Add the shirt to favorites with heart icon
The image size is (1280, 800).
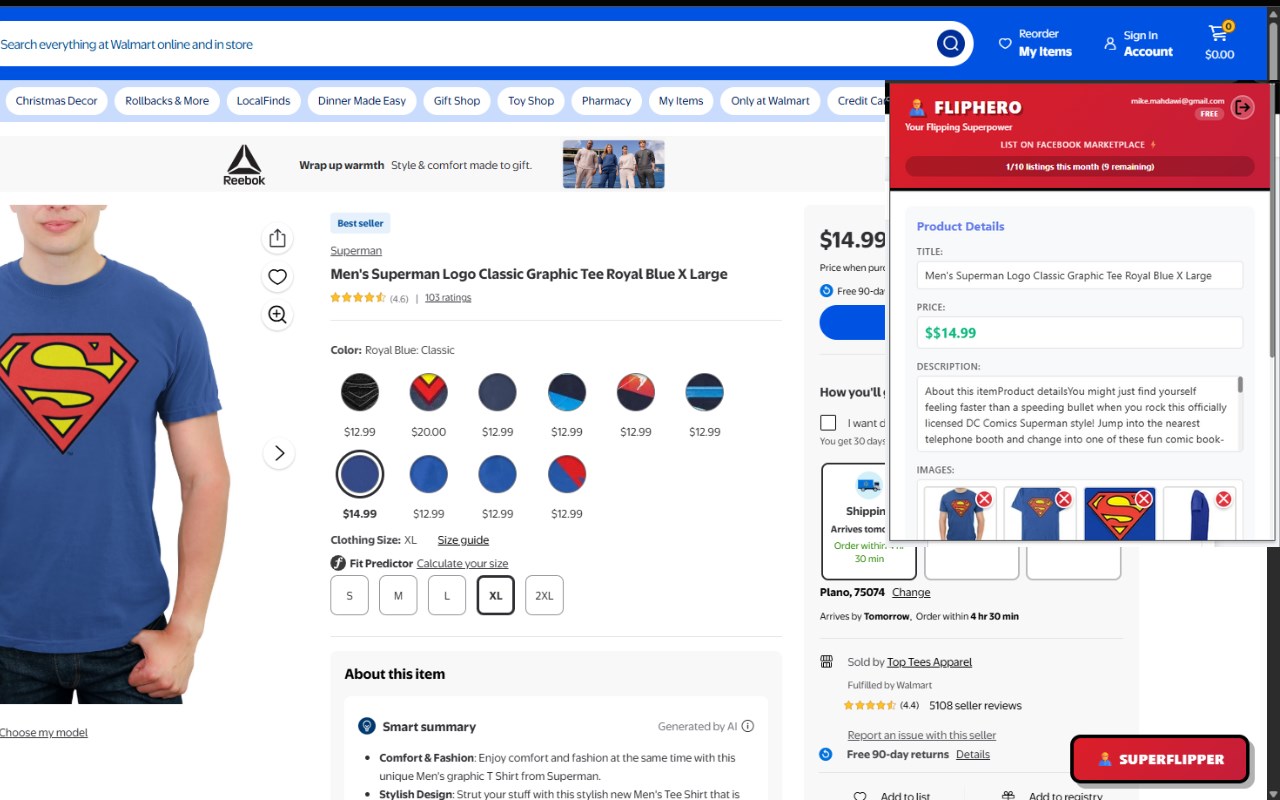(x=278, y=277)
